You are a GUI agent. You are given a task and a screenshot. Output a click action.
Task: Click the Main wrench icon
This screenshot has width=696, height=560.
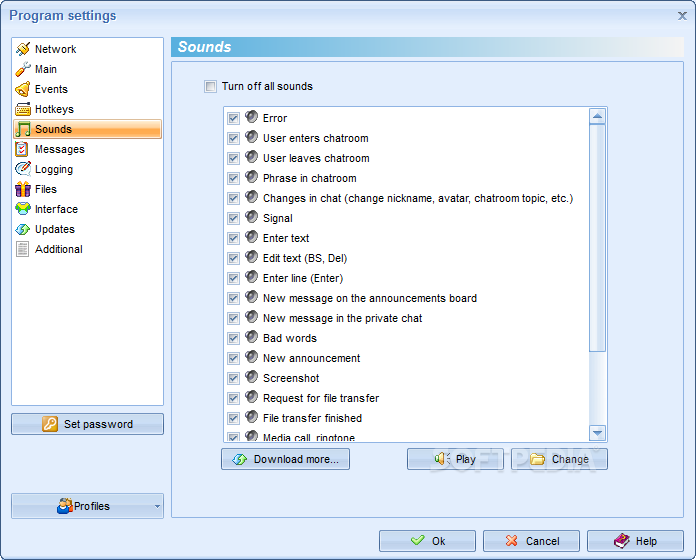tap(23, 69)
